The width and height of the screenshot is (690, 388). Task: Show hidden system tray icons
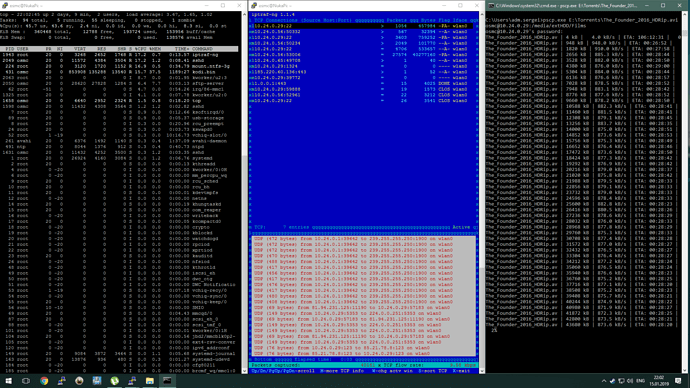(x=604, y=381)
